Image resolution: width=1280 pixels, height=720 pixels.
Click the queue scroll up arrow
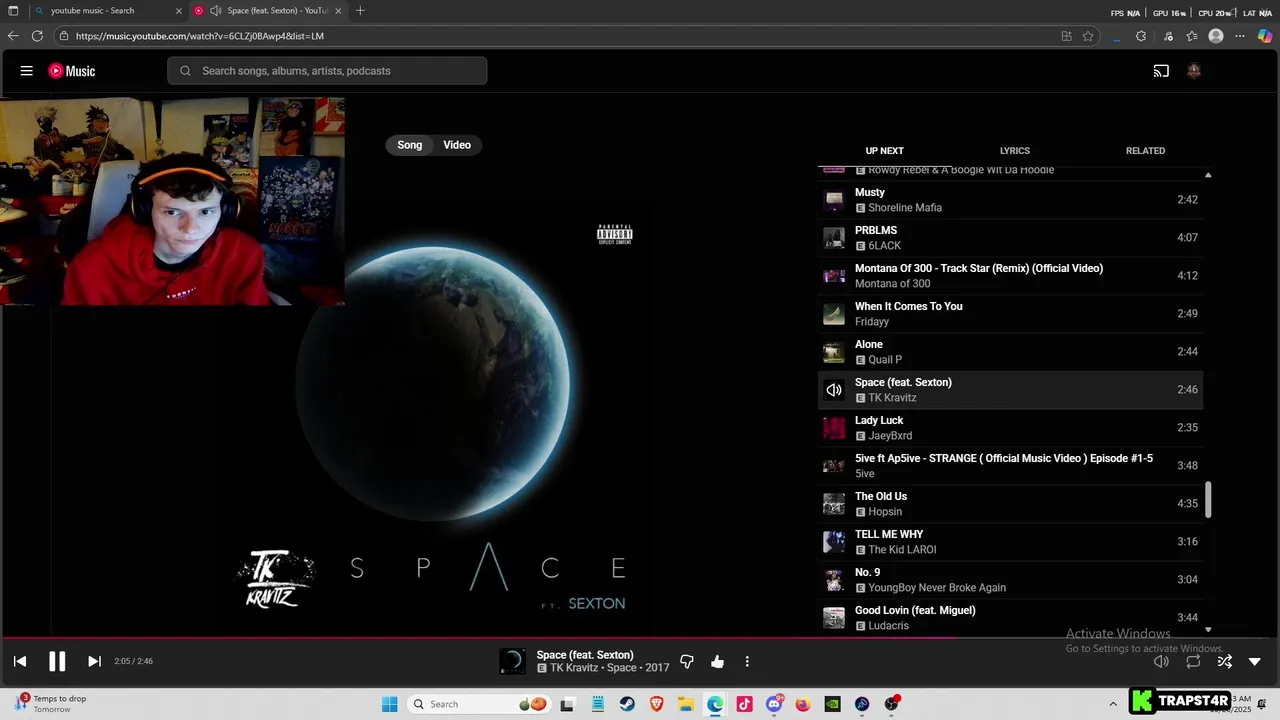pos(1208,175)
